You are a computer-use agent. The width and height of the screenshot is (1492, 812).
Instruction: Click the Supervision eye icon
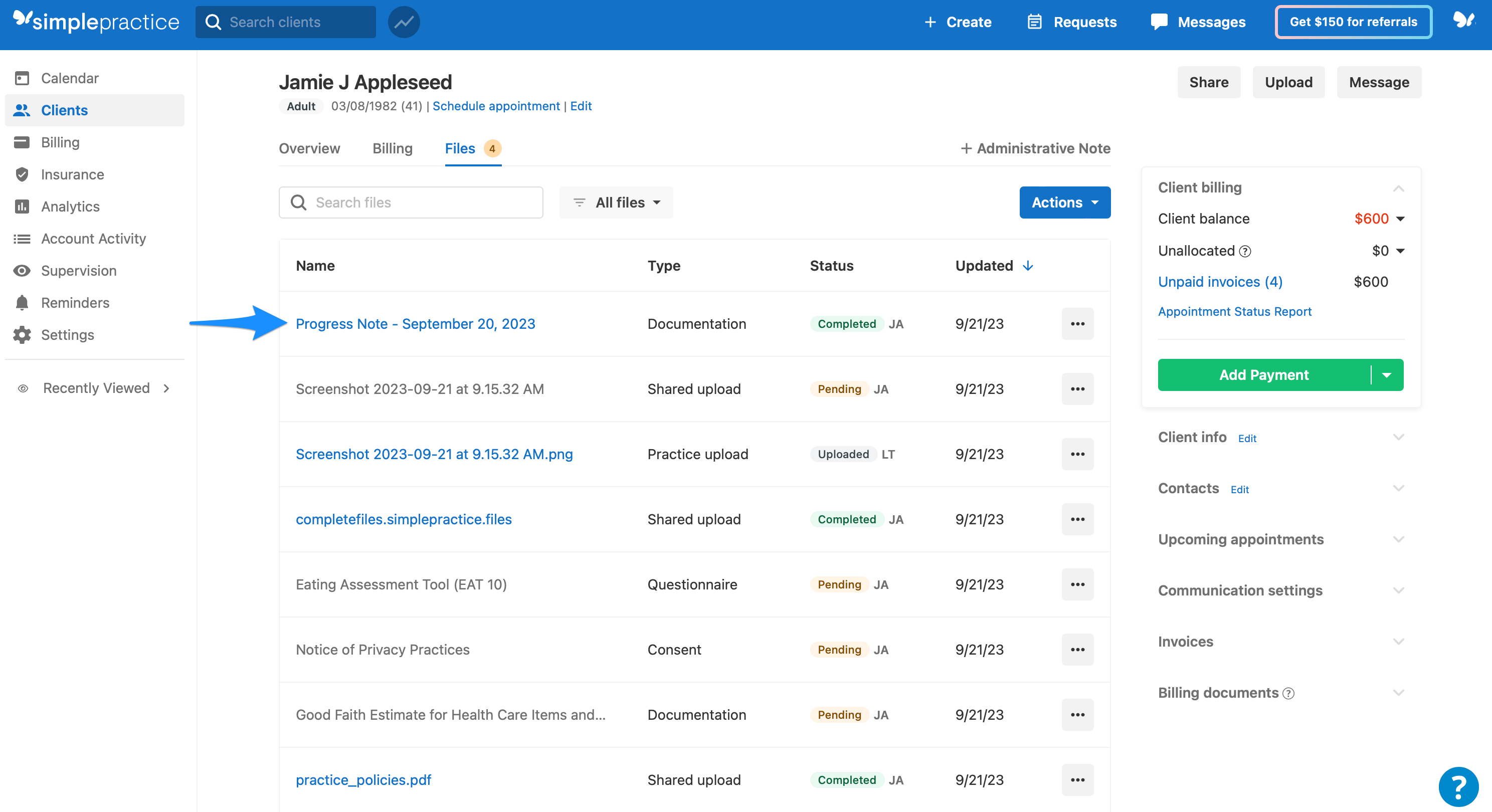point(22,271)
